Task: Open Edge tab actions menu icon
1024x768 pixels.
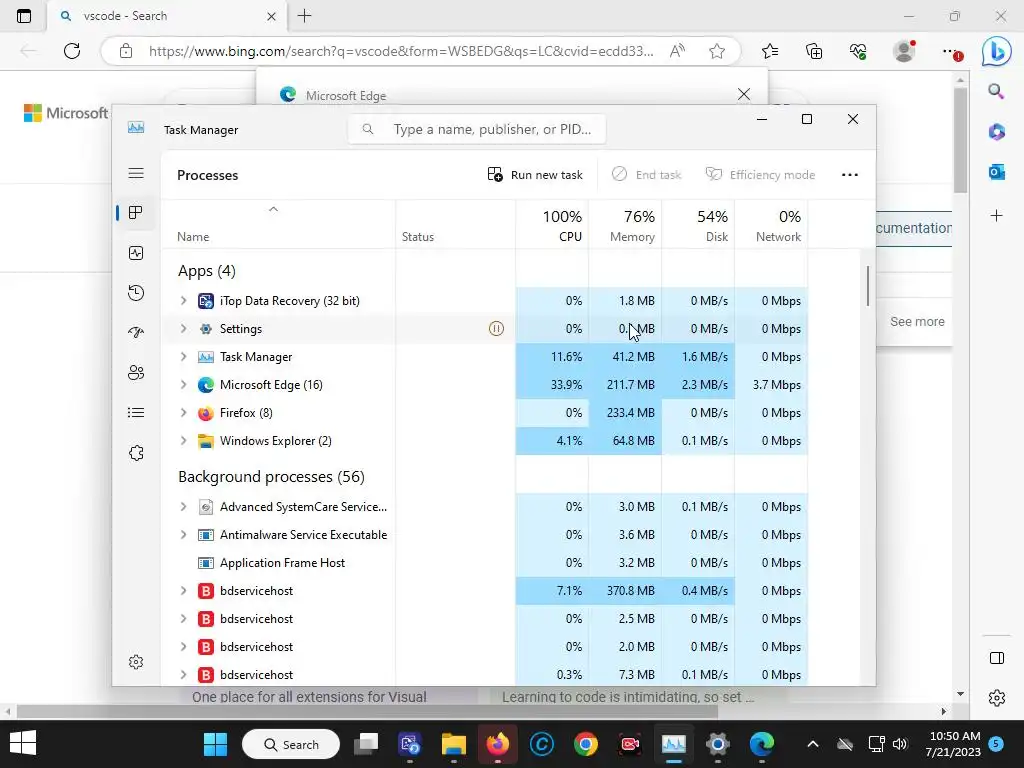Action: pyautogui.click(x=24, y=16)
